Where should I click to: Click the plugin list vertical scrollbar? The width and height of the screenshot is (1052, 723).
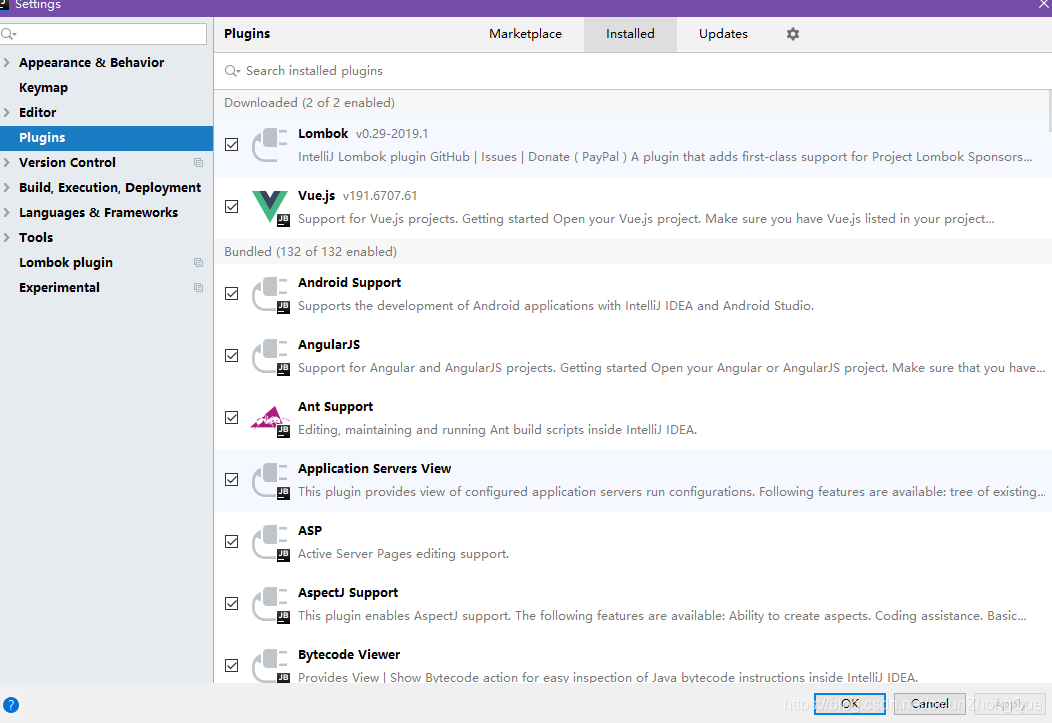[x=1049, y=112]
